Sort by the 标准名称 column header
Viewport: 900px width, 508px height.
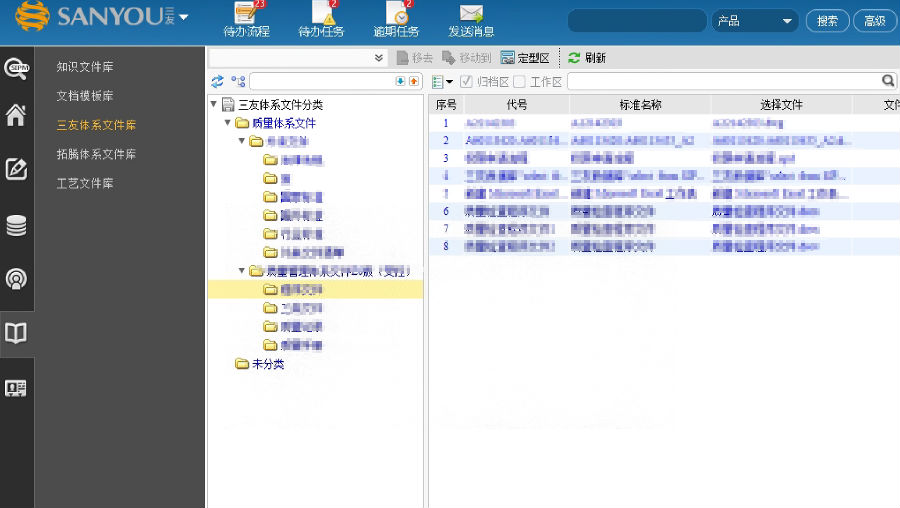click(640, 104)
